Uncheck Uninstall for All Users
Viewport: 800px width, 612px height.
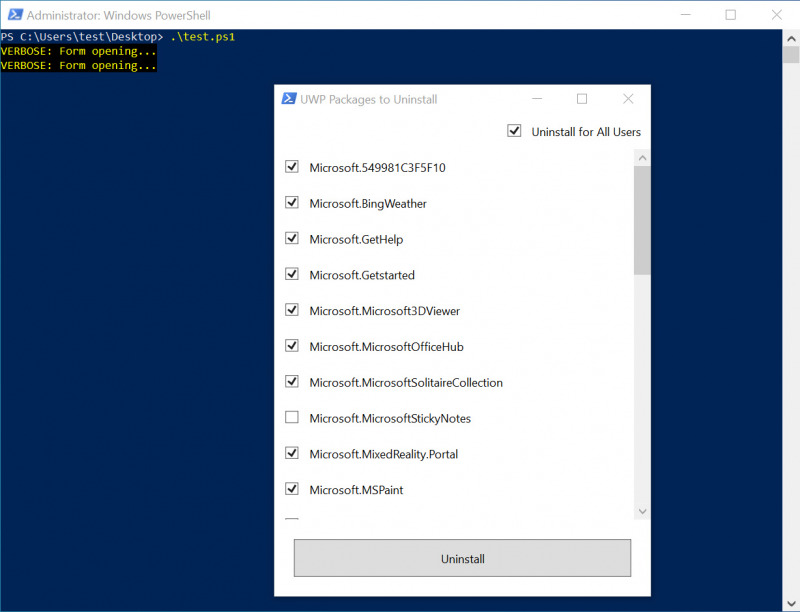(514, 131)
